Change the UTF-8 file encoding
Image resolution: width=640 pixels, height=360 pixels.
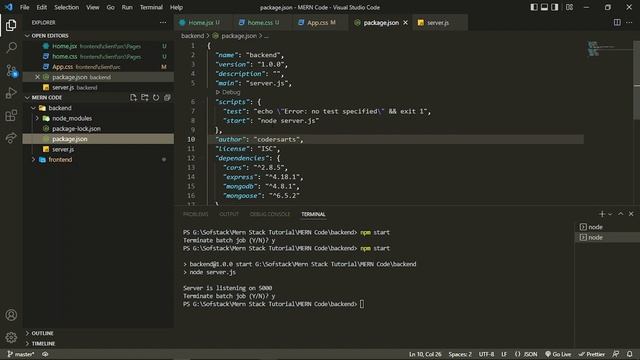point(486,354)
